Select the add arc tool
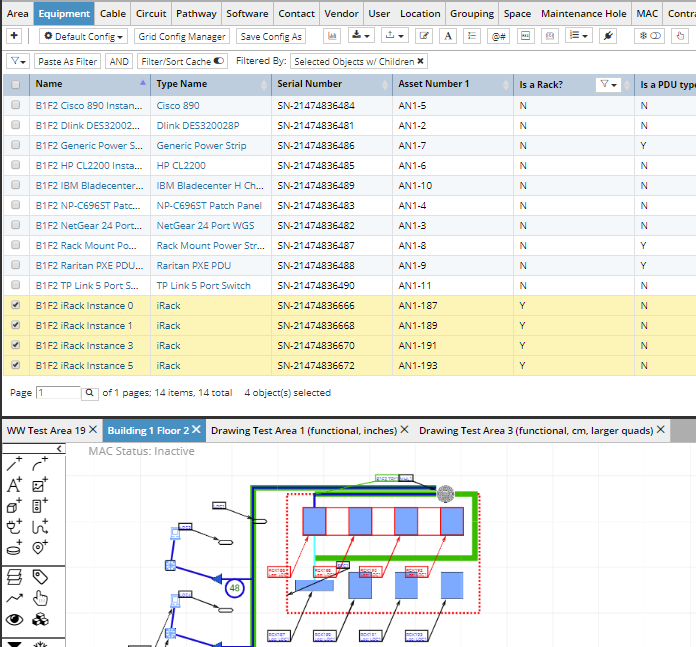The height and width of the screenshot is (647, 696). [x=40, y=463]
